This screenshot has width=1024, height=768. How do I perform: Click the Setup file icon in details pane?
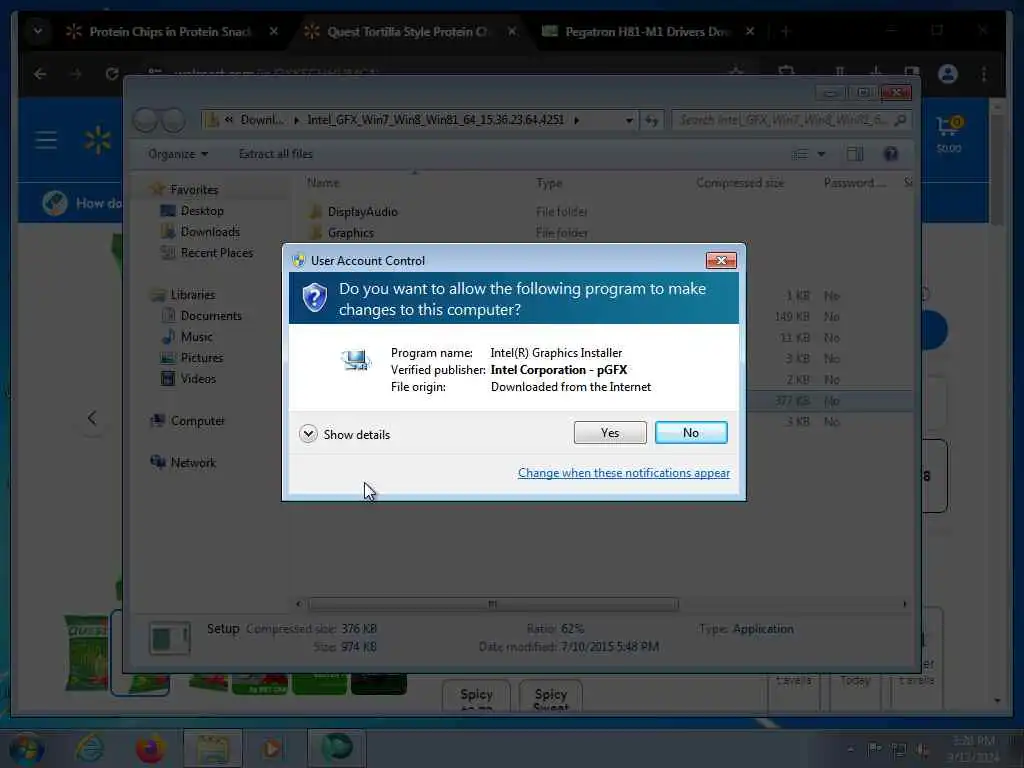[x=170, y=638]
